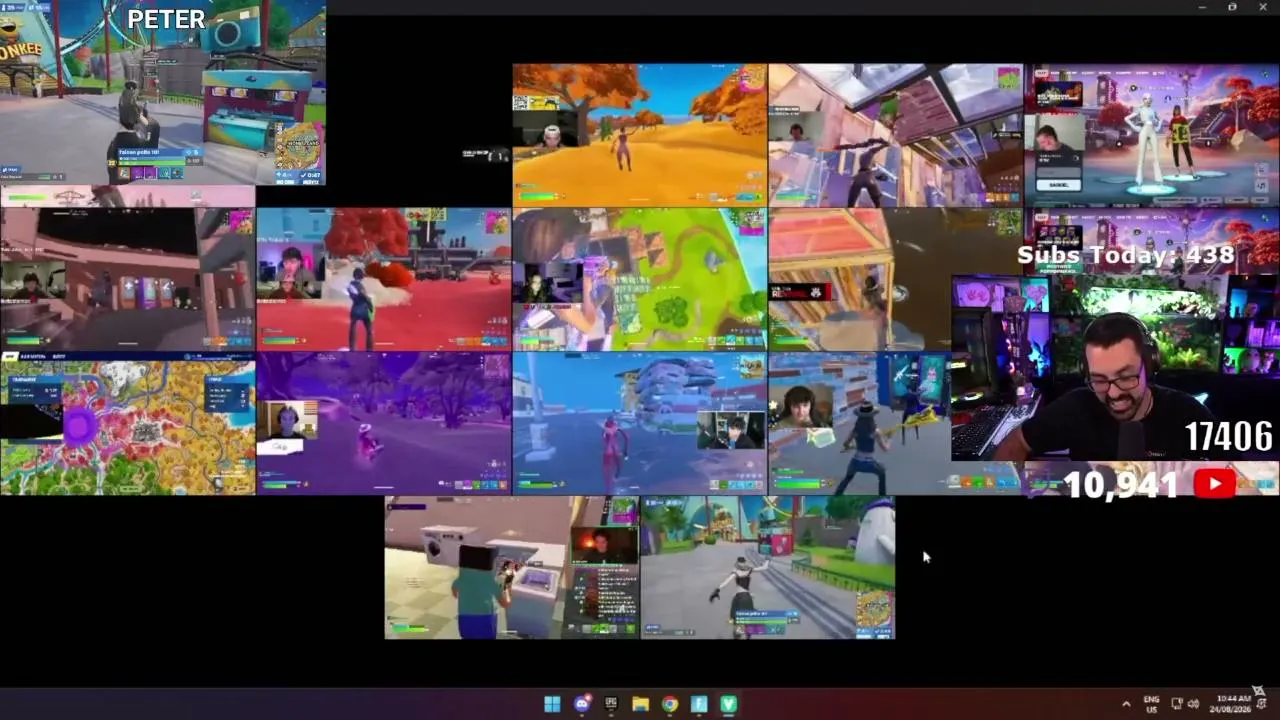Minimize the stream viewer window
This screenshot has height=720, width=1280.
tap(1203, 7)
